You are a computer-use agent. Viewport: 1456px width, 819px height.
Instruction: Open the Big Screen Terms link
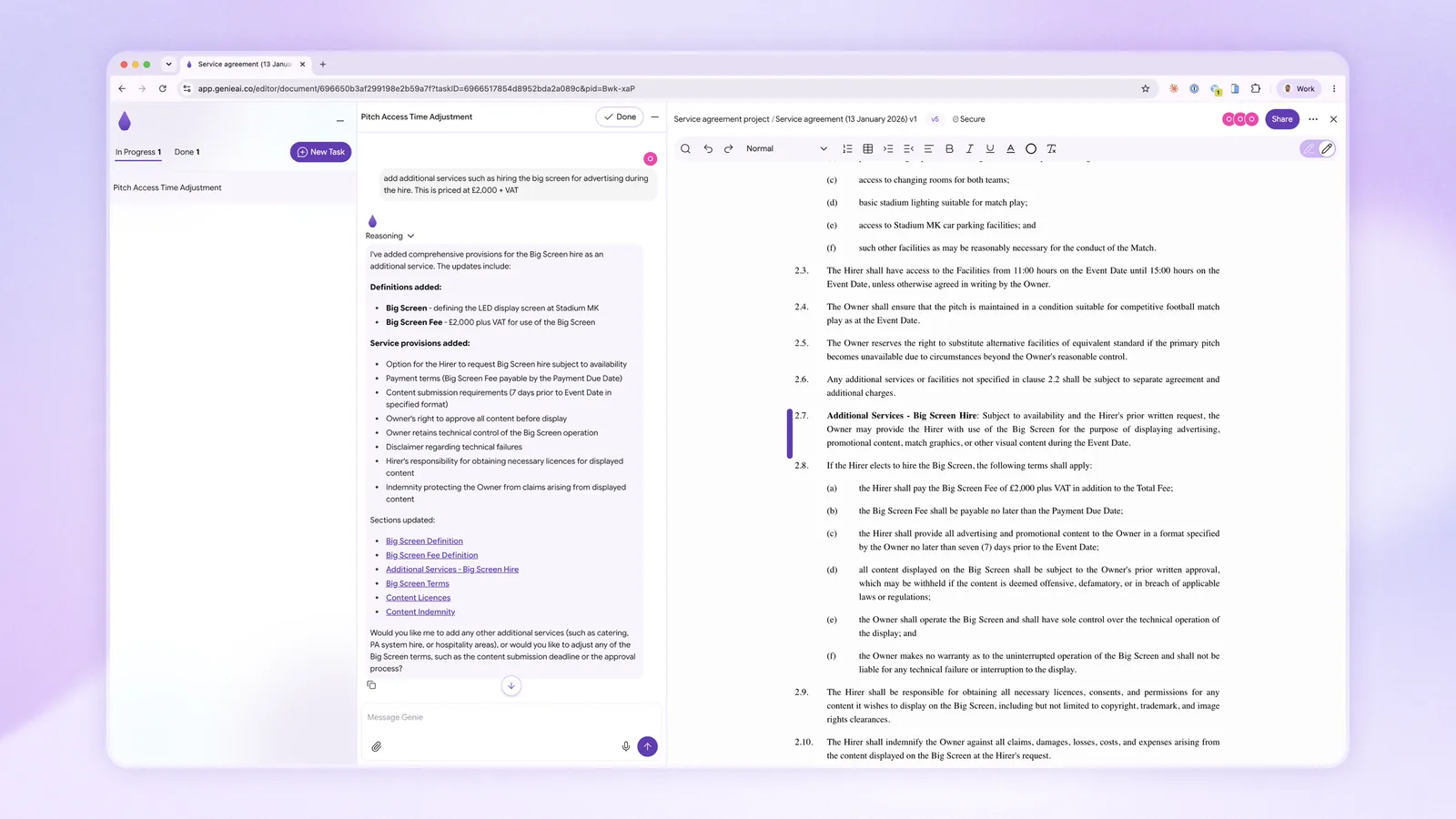click(418, 583)
